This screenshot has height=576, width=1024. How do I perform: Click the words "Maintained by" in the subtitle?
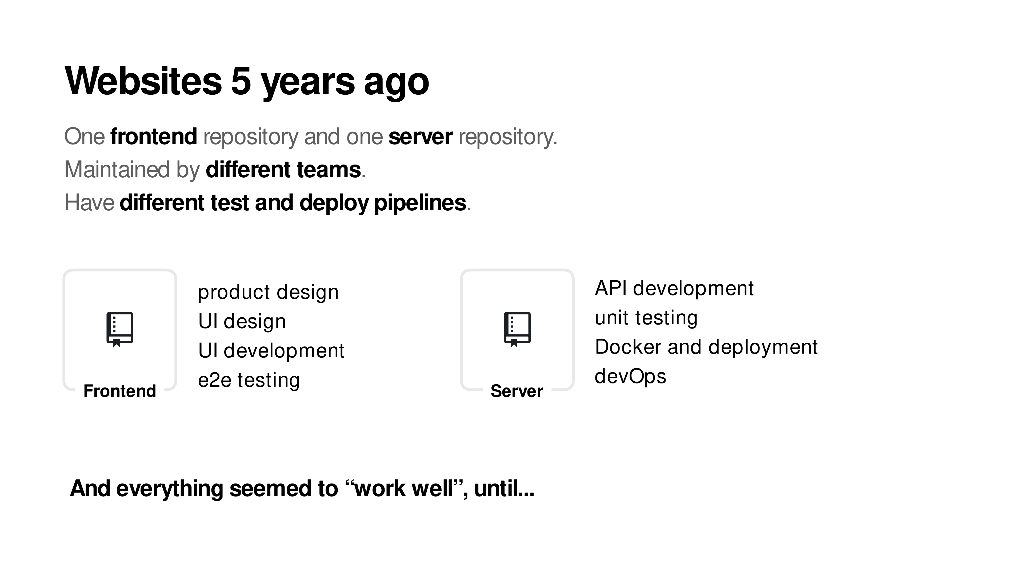[132, 170]
